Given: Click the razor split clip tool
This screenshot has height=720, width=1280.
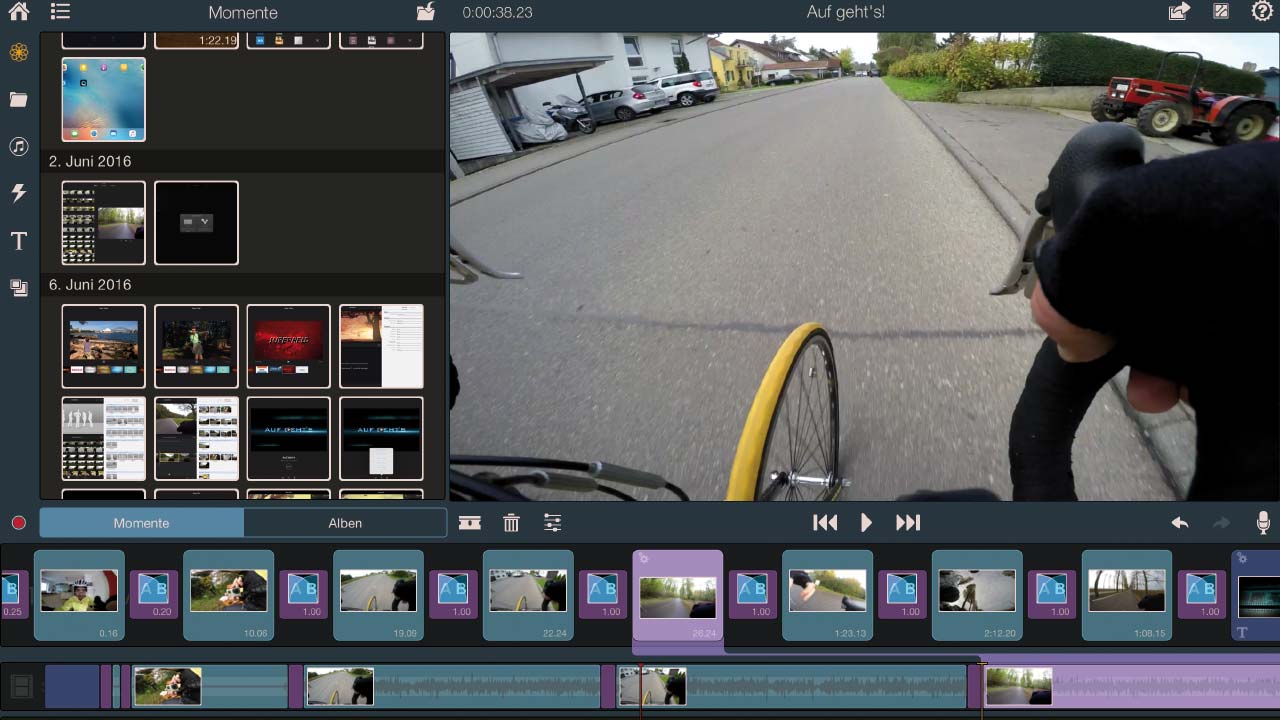Looking at the screenshot, I should pos(469,523).
